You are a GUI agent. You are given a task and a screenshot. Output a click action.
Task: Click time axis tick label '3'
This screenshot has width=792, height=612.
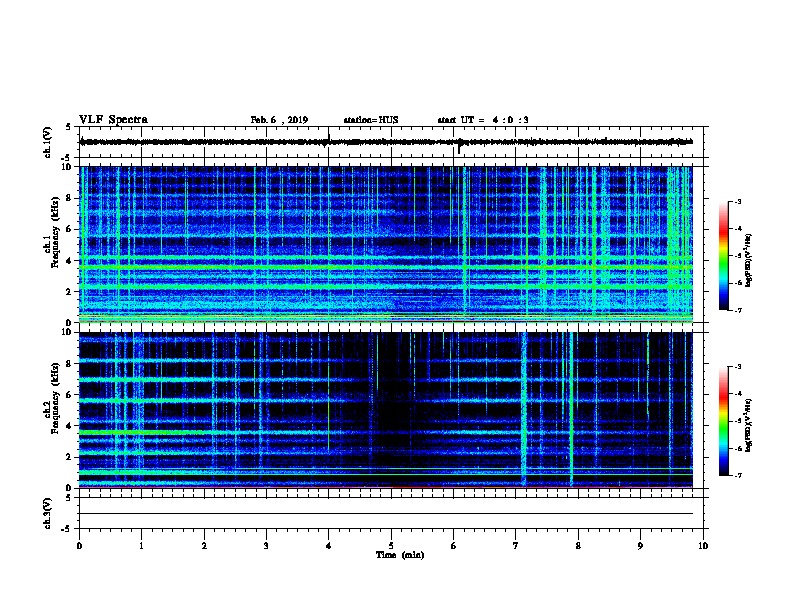(x=266, y=546)
